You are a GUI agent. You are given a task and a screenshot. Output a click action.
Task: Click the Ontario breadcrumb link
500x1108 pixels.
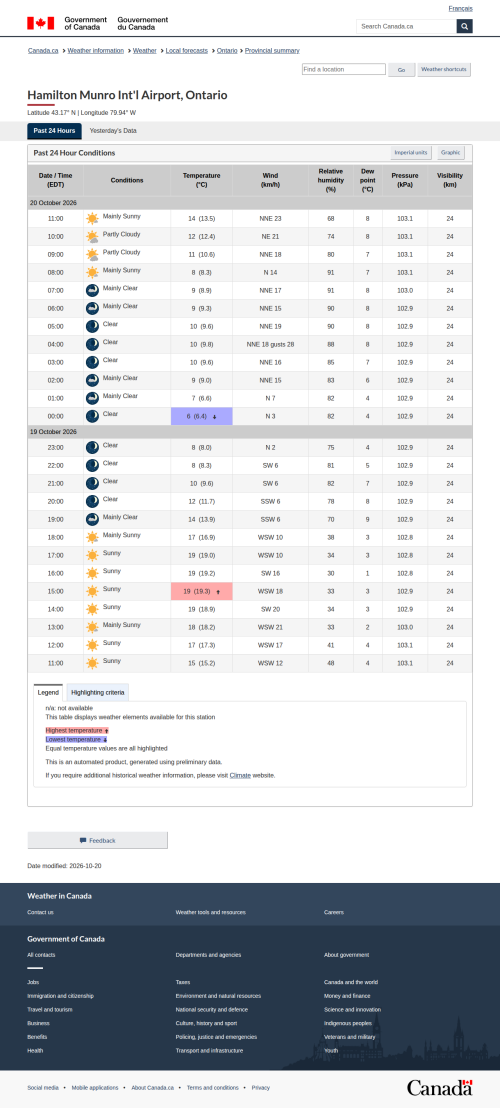click(x=227, y=51)
